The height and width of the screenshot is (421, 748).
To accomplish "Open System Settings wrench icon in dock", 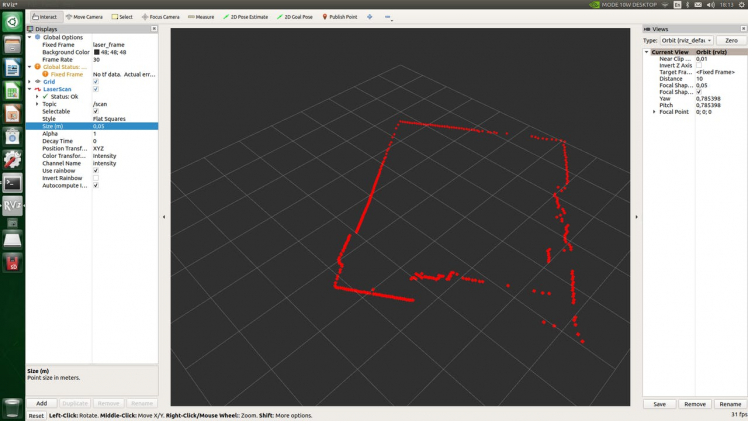I will coord(12,160).
